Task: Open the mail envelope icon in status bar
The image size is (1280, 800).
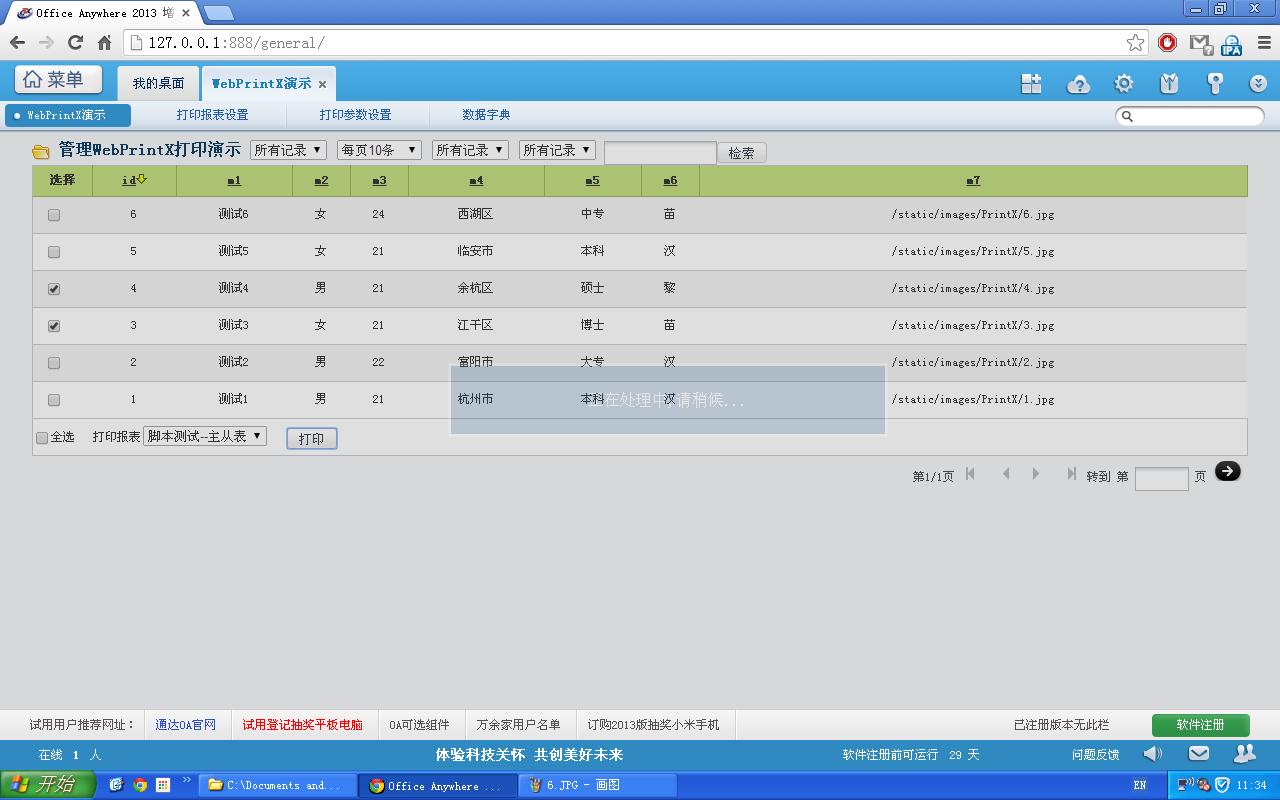Action: pos(1198,754)
